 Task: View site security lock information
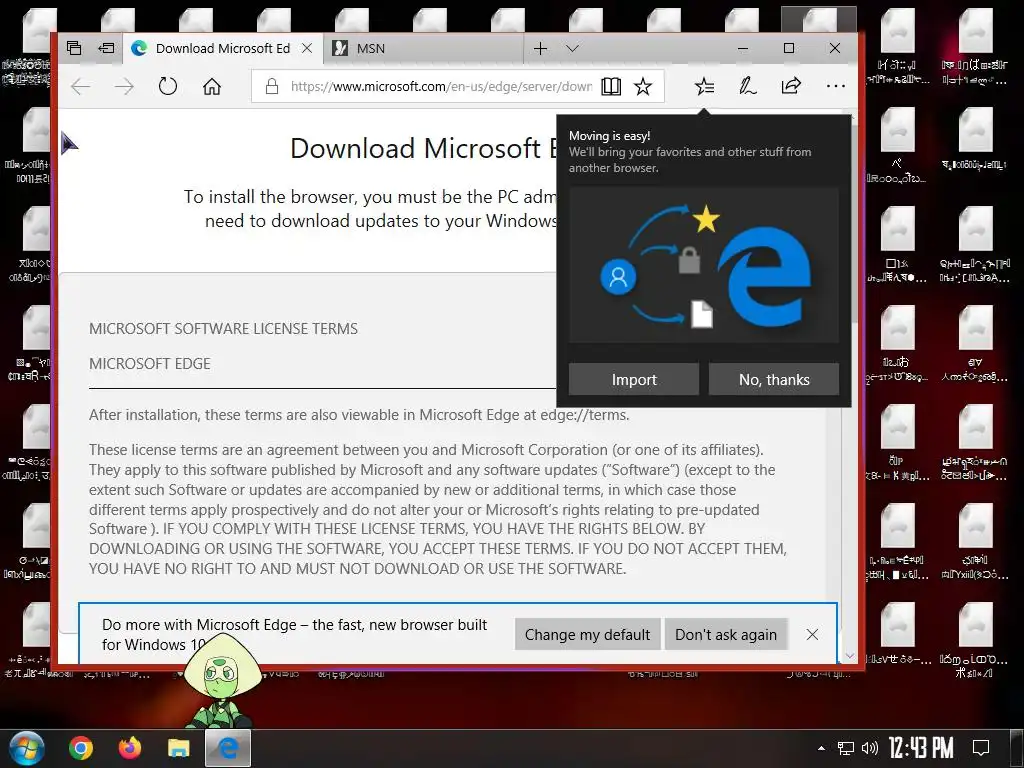click(x=272, y=86)
